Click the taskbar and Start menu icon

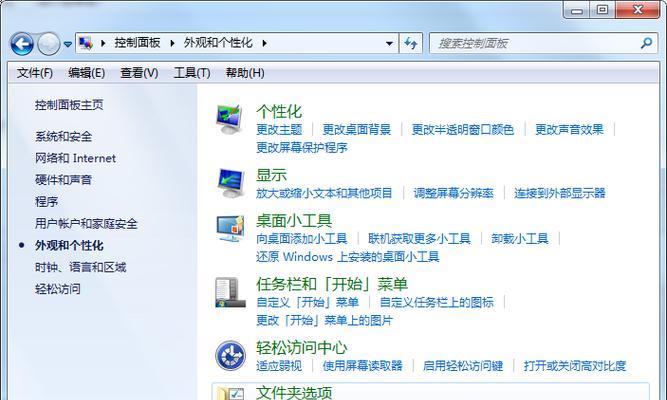click(230, 292)
